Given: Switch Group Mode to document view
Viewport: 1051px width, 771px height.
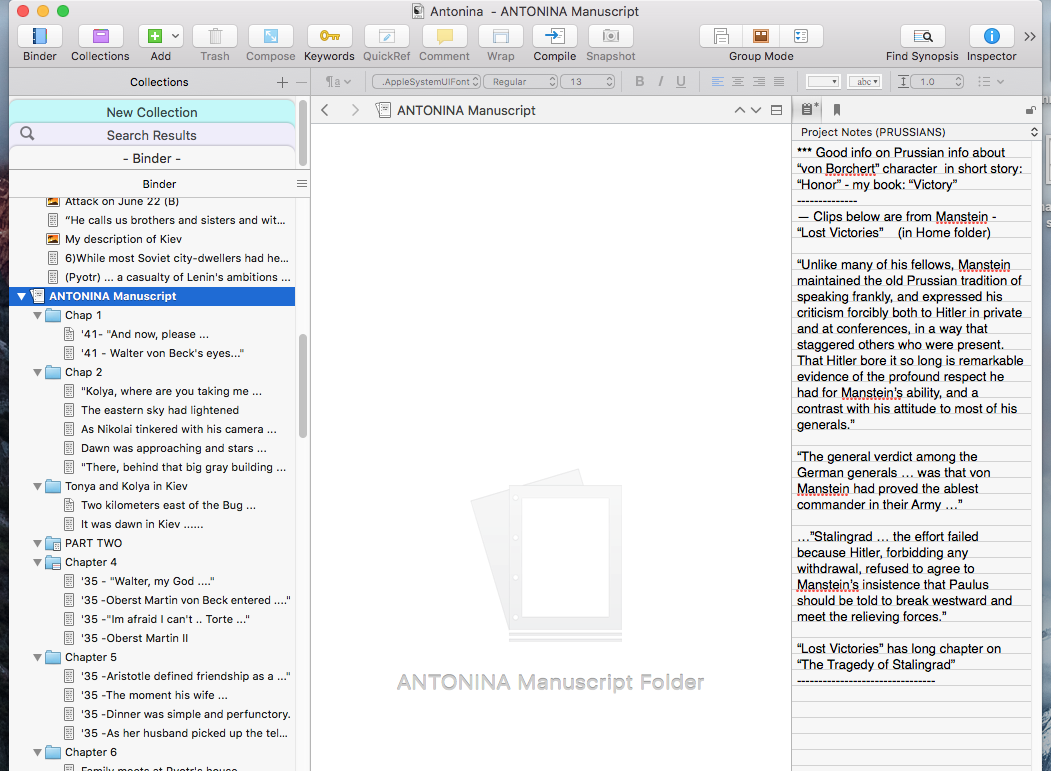Looking at the screenshot, I should (721, 36).
